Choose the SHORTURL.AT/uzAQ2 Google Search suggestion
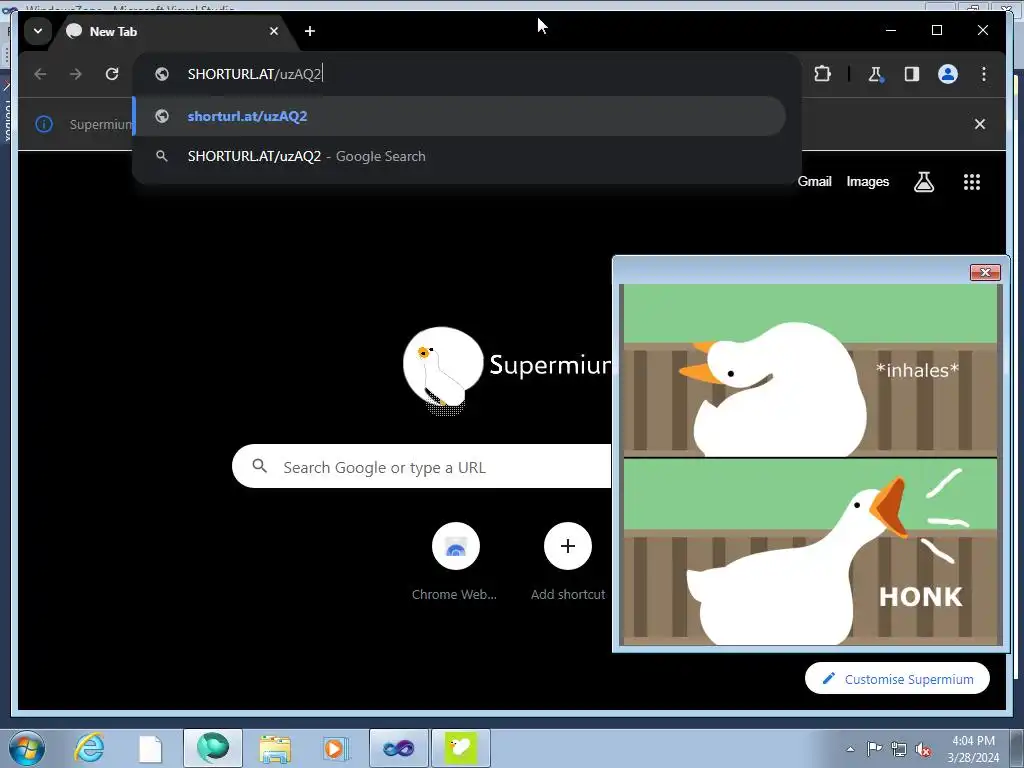The width and height of the screenshot is (1024, 768). tap(460, 156)
